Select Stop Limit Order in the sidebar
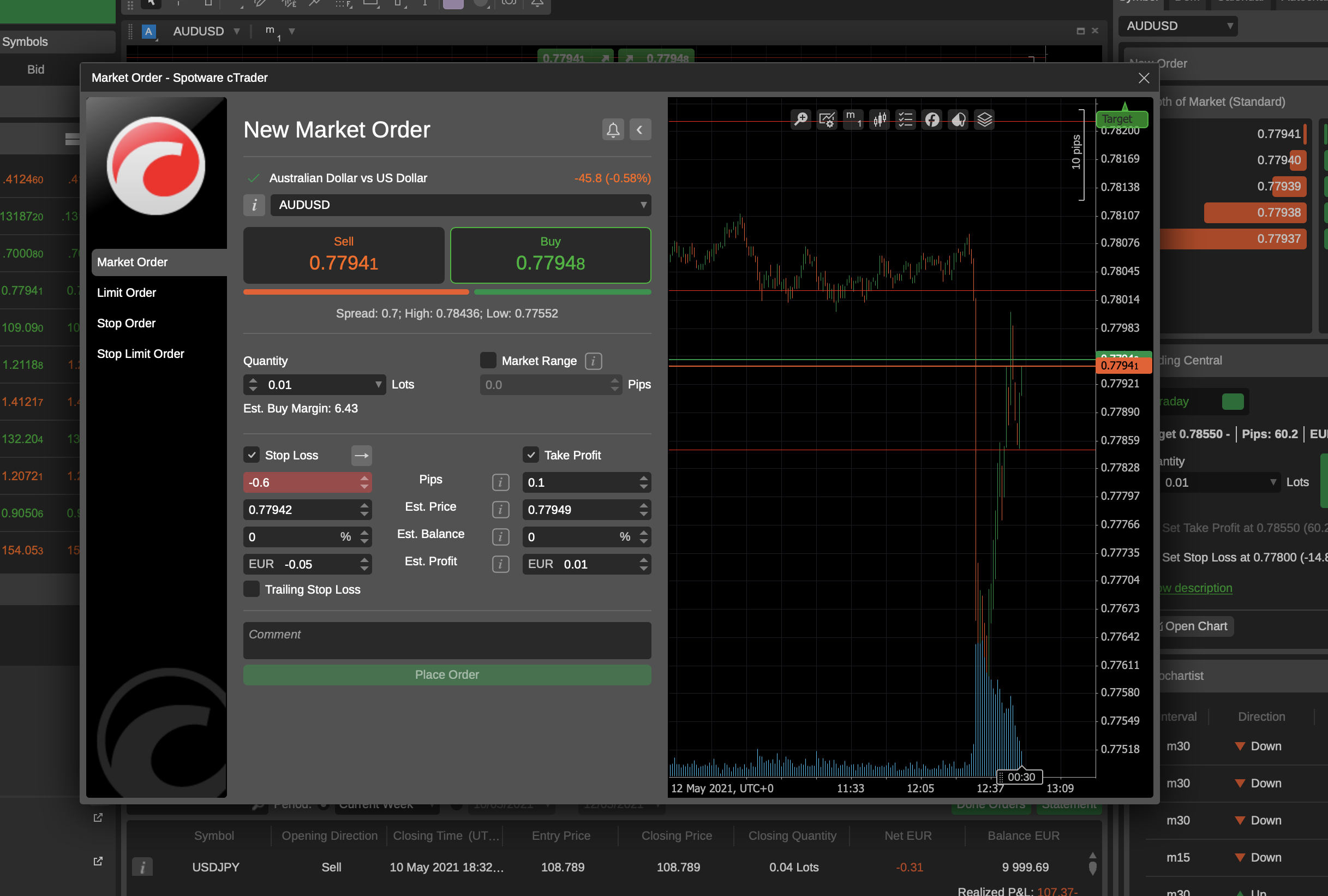 141,354
